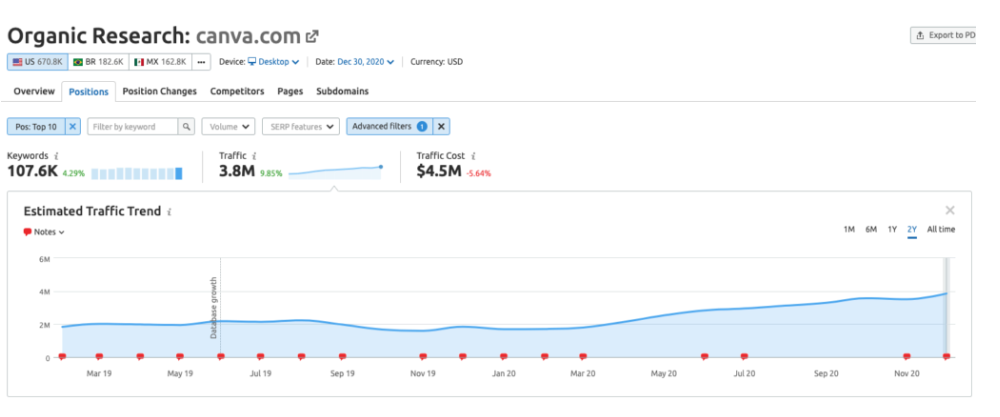
Task: Switch to the Competitors tab
Action: [237, 91]
